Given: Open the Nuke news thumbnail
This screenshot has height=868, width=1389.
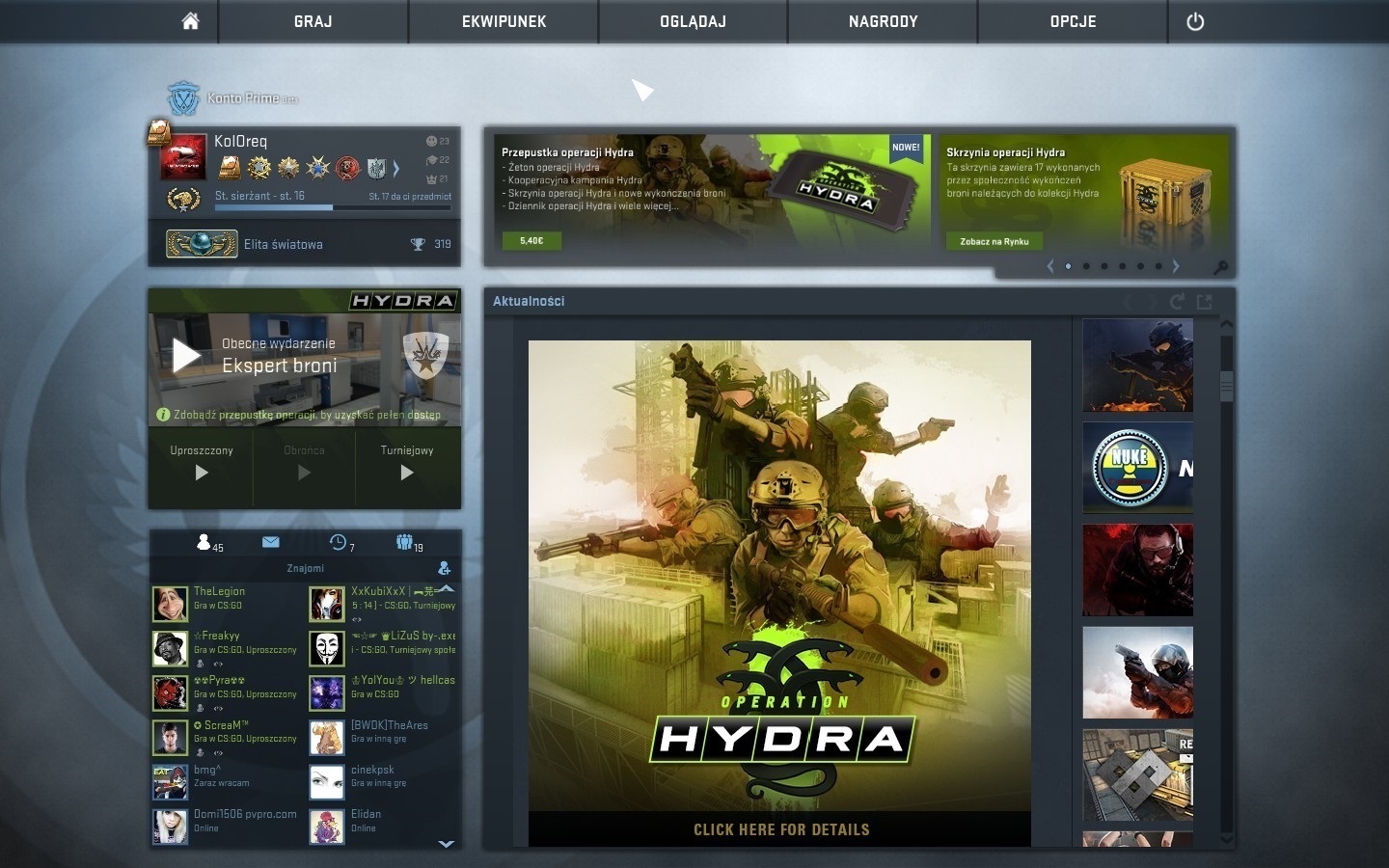Looking at the screenshot, I should point(1138,468).
